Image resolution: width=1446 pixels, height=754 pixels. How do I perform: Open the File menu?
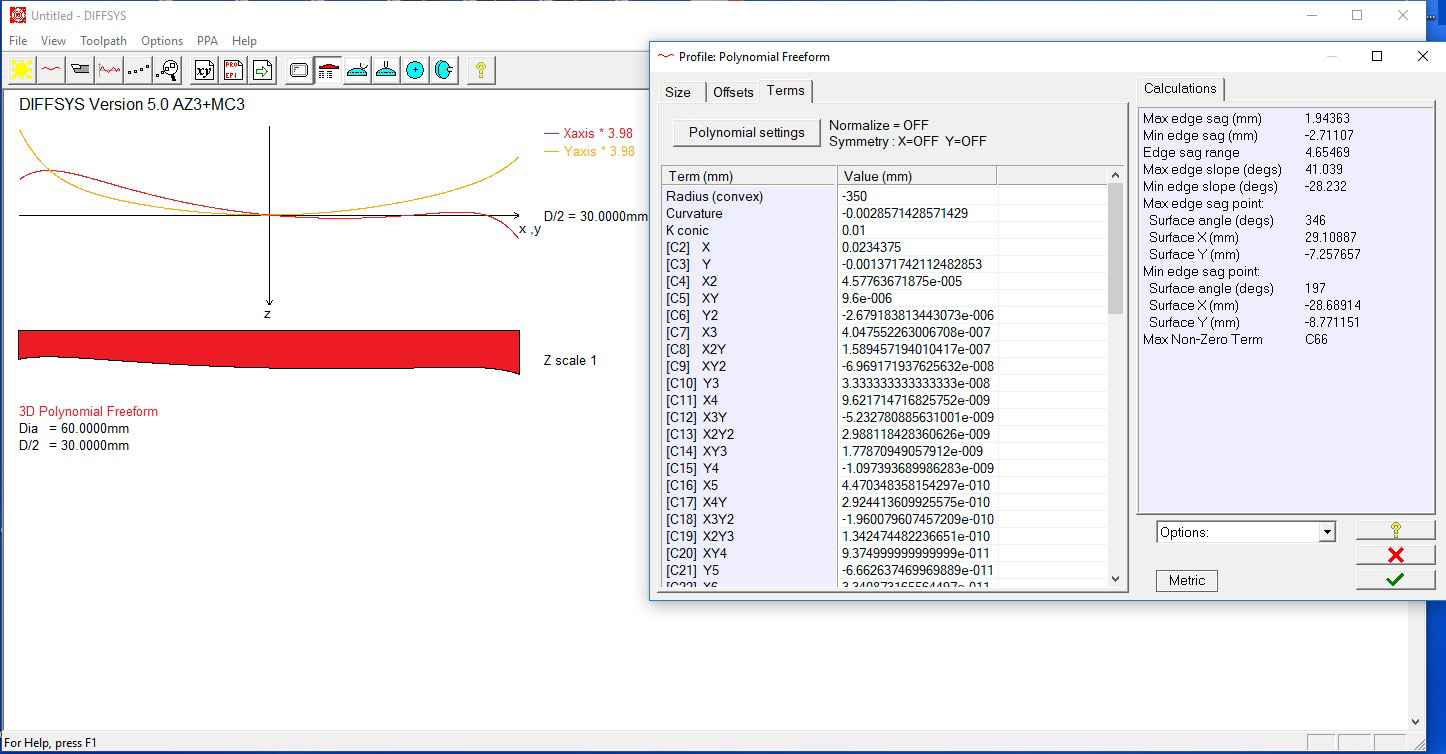pyautogui.click(x=18, y=41)
